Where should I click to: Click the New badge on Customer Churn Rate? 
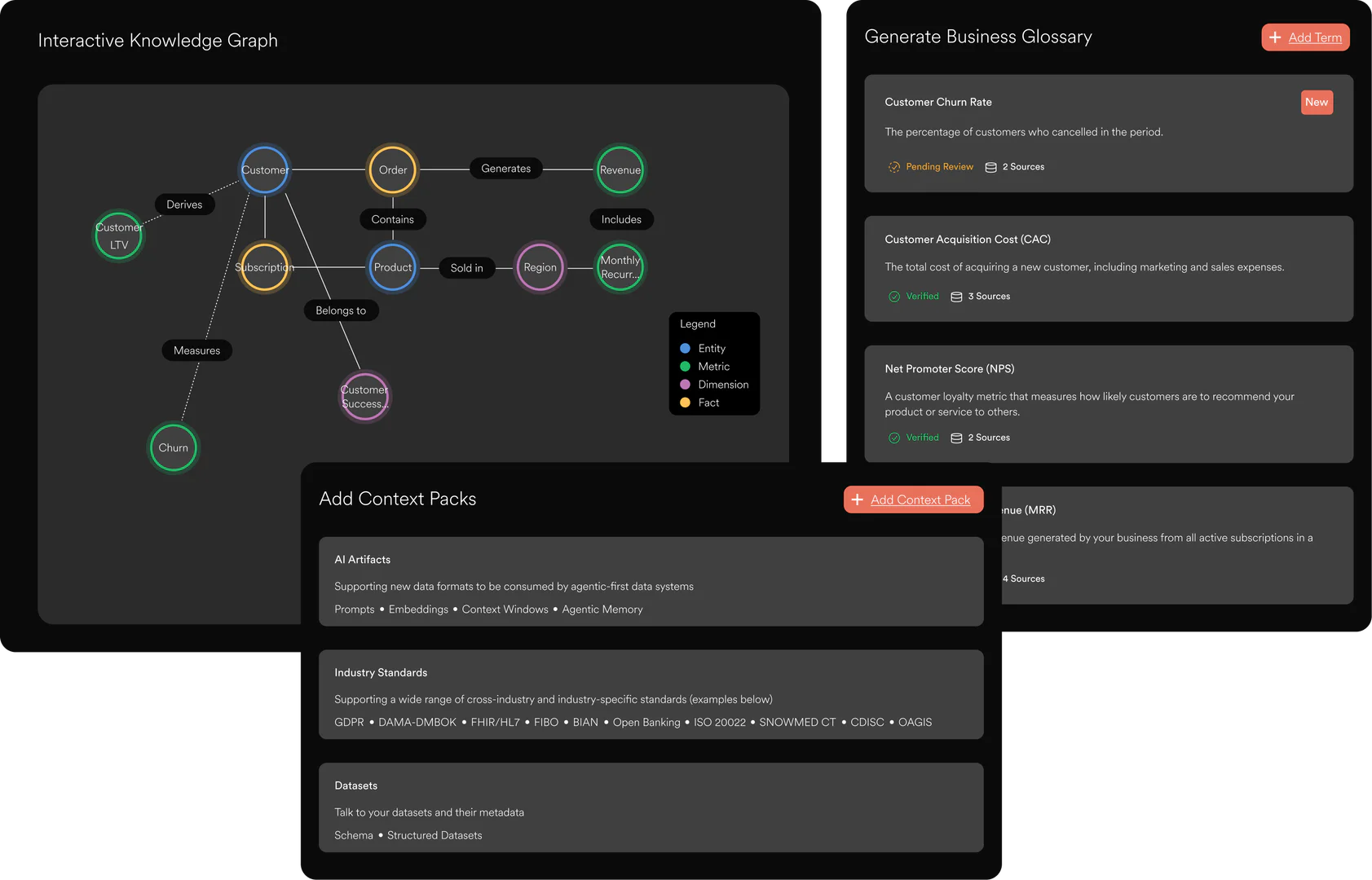[x=1317, y=102]
